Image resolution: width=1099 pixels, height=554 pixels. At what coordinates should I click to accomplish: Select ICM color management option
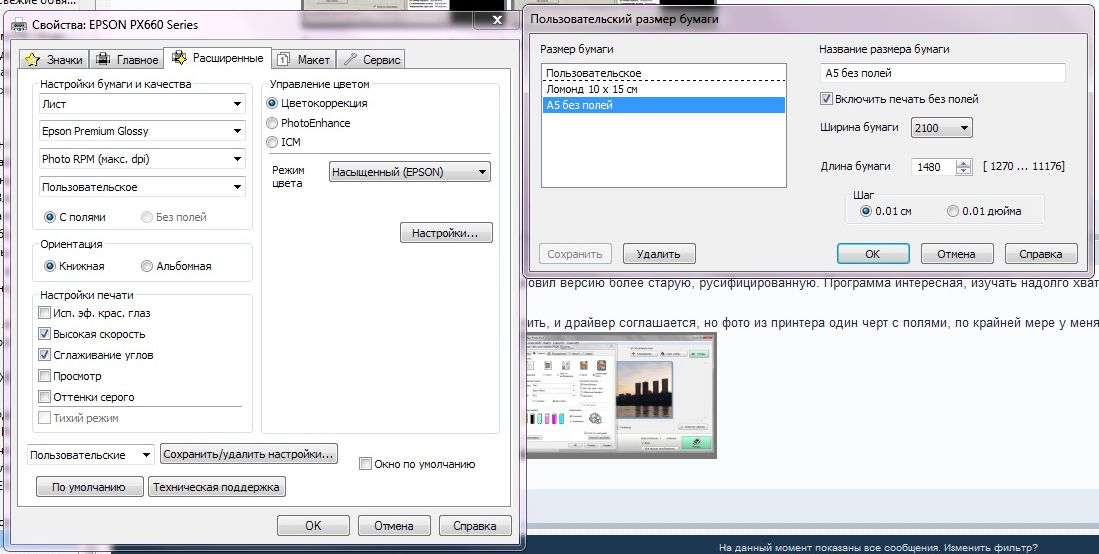272,142
